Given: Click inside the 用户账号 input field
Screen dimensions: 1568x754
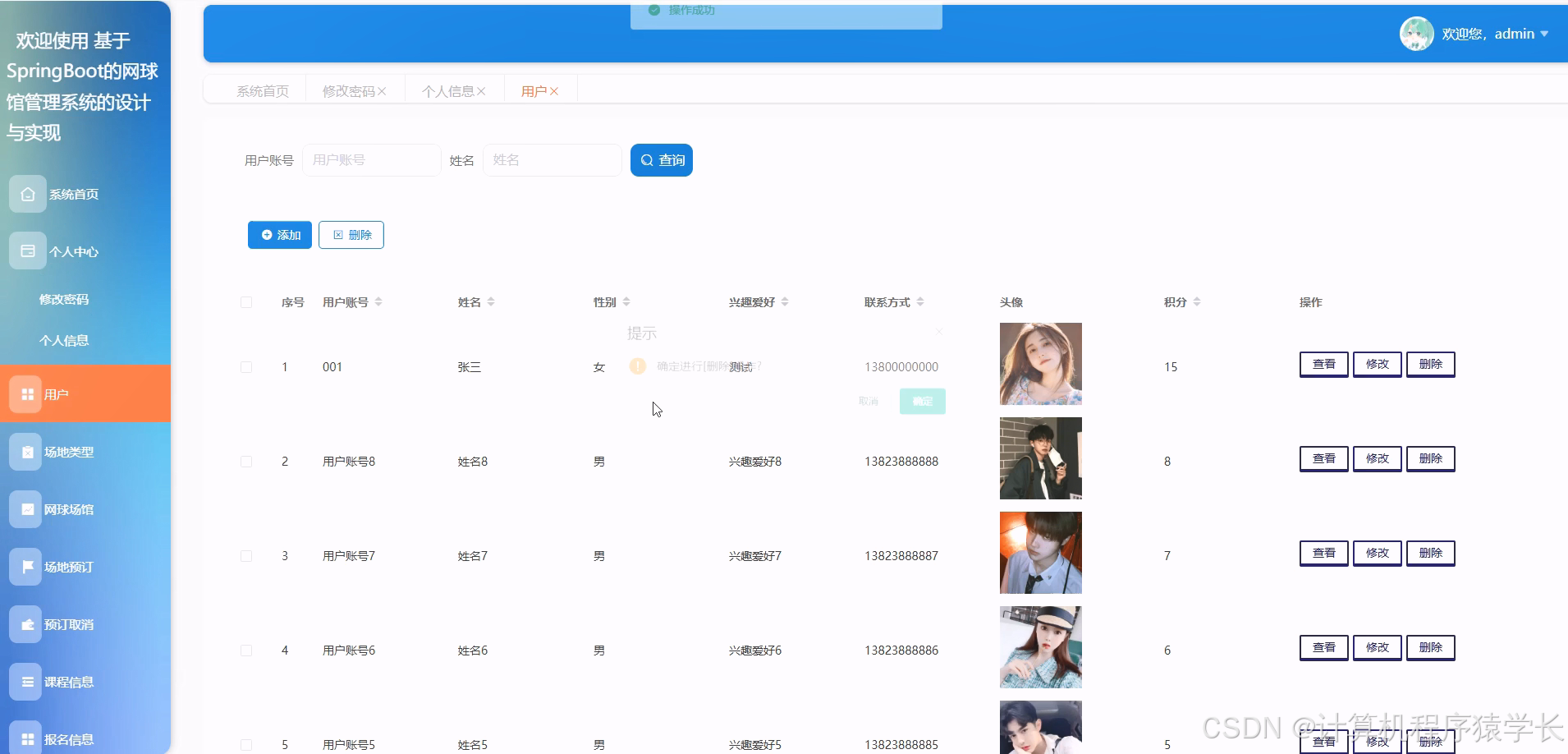Looking at the screenshot, I should pos(371,159).
